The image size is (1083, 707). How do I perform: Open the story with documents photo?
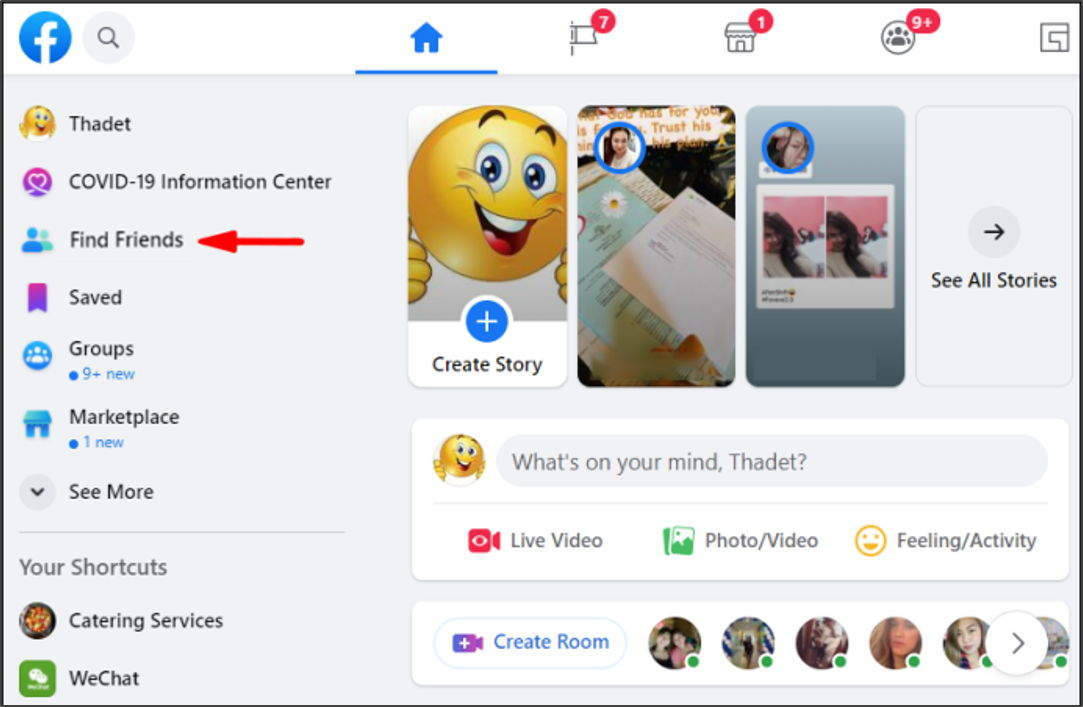click(656, 246)
